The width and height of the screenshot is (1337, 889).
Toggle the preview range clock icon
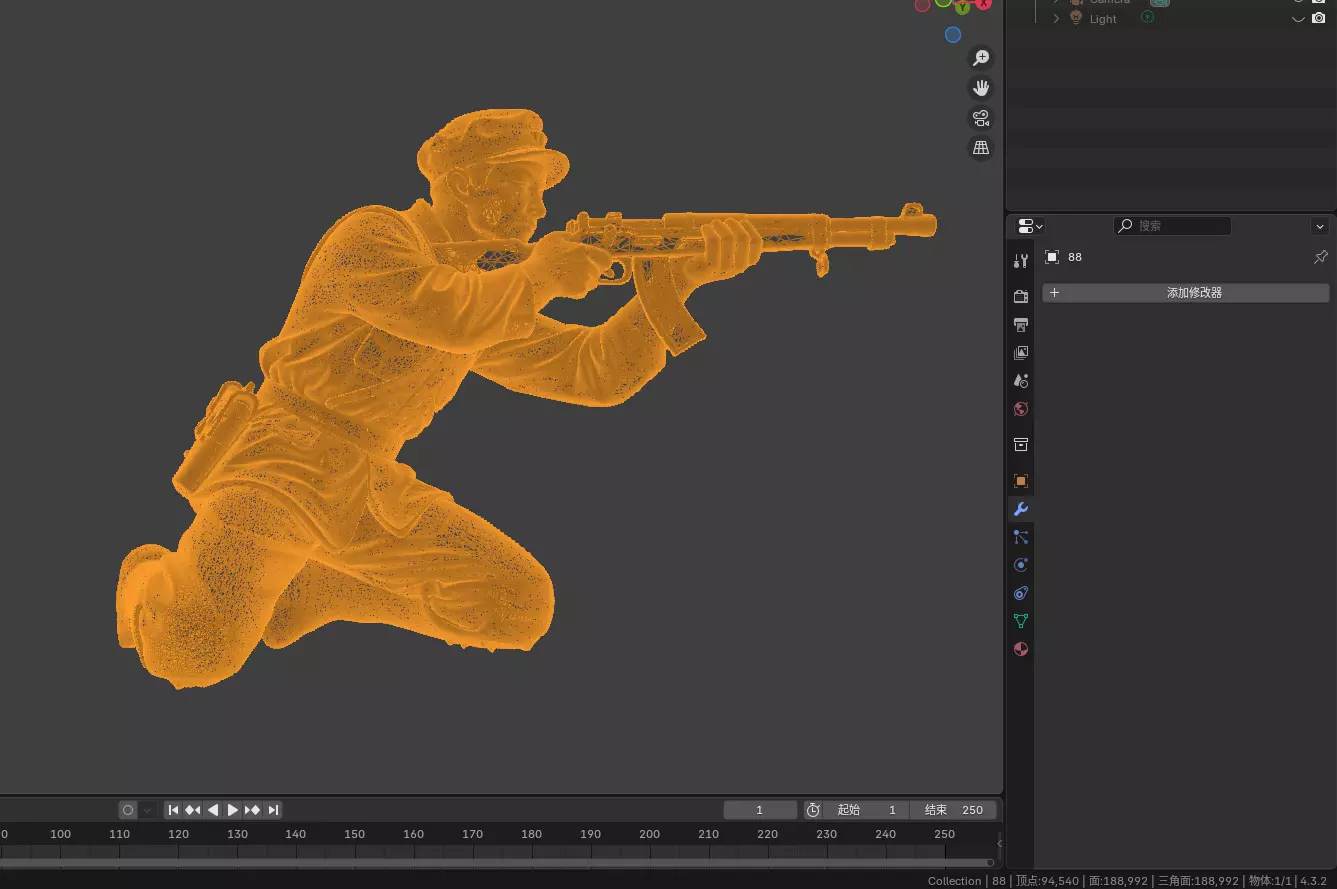(x=813, y=810)
